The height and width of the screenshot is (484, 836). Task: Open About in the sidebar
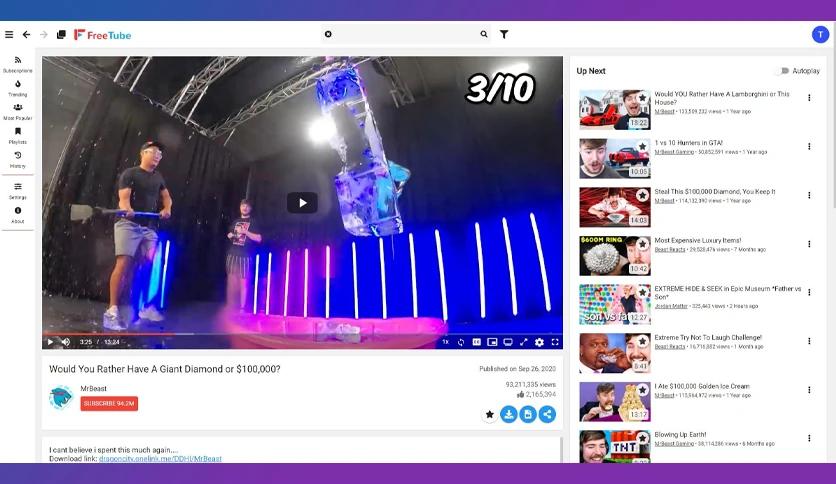click(x=18, y=215)
